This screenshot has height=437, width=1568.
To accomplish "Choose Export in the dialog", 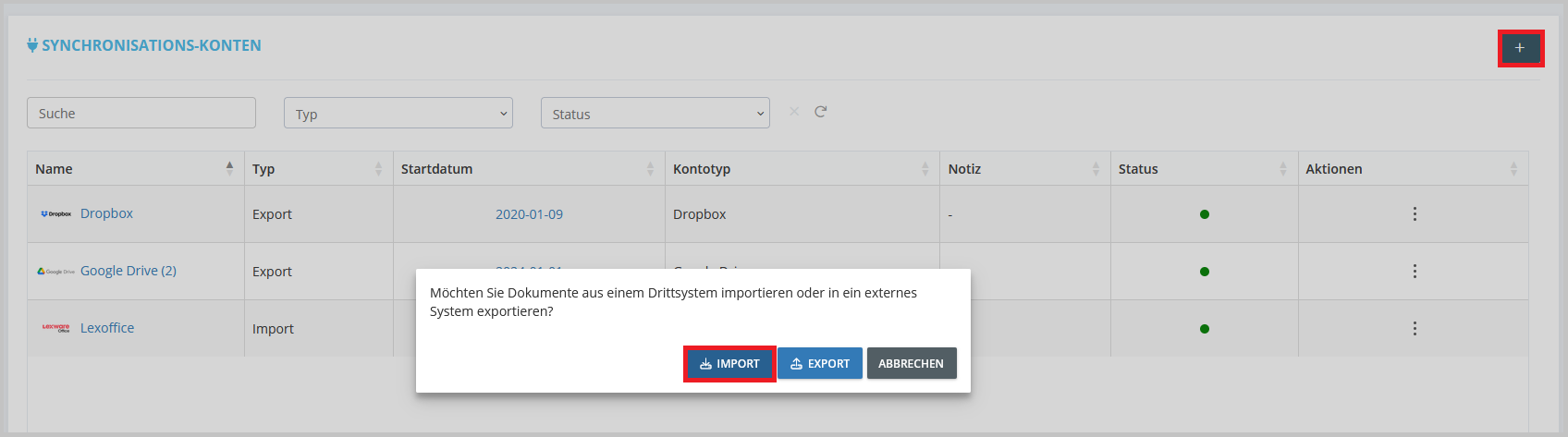I will (x=820, y=363).
